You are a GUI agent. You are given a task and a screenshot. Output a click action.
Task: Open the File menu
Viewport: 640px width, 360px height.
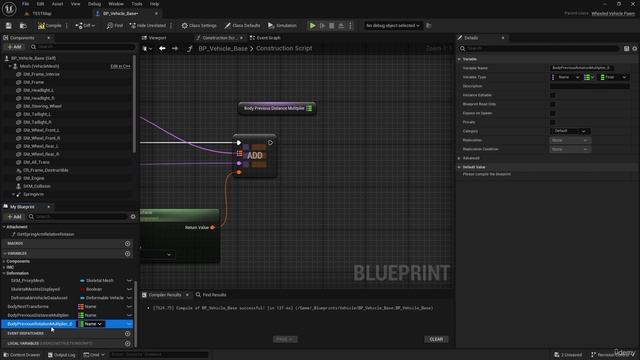[x=25, y=4]
